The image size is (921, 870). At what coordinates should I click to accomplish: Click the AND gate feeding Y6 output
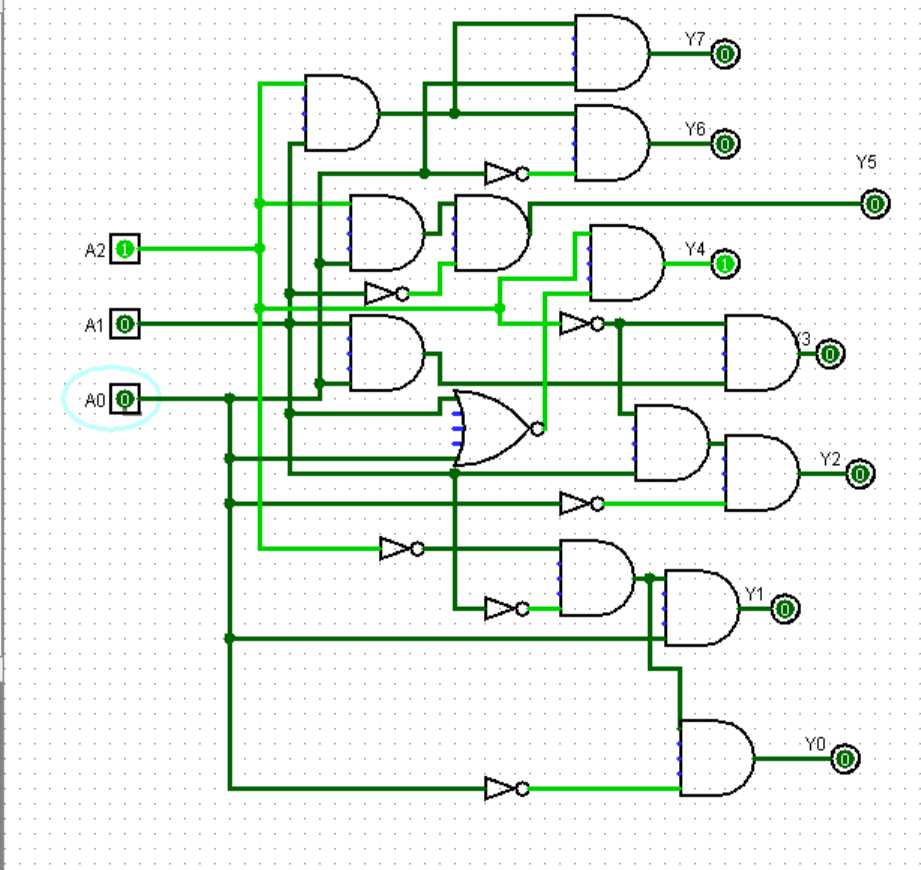(x=610, y=144)
